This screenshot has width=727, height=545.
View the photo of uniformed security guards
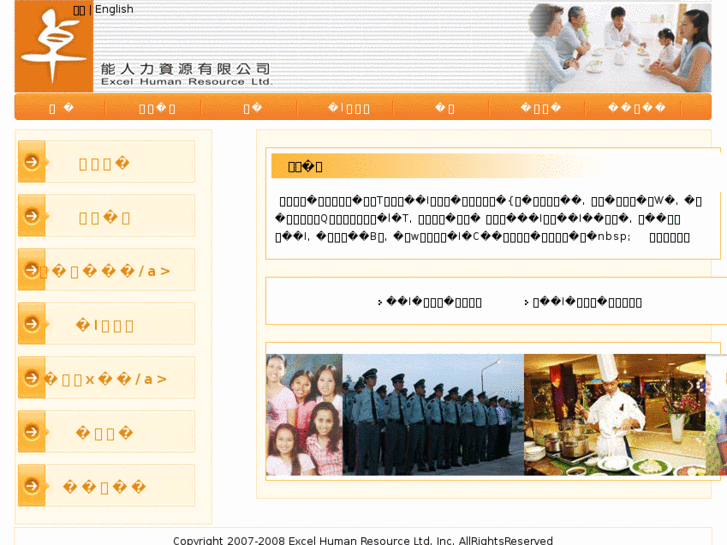click(x=433, y=415)
